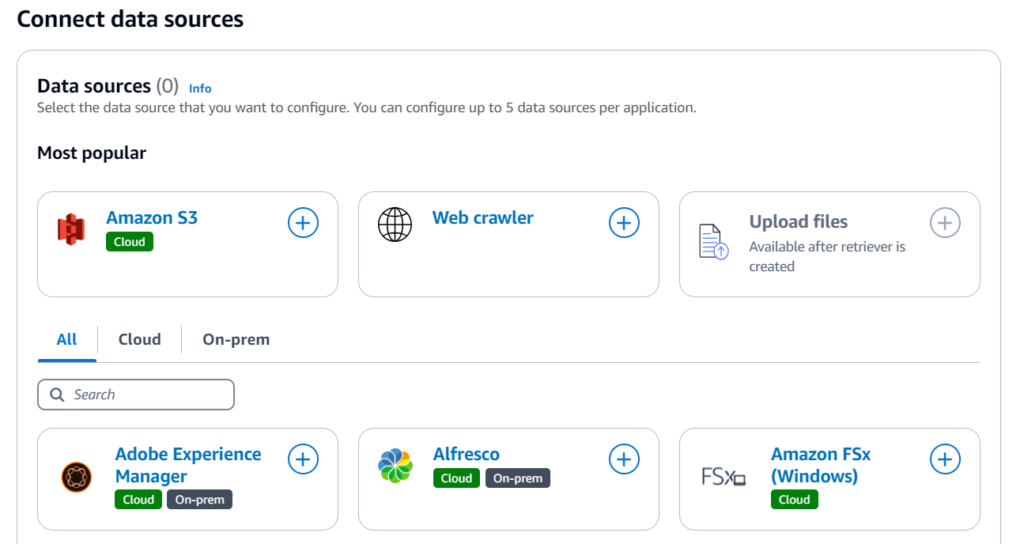Viewport: 1024px width, 544px height.
Task: Click the red Amazon S3 logo icon
Action: tap(71, 230)
